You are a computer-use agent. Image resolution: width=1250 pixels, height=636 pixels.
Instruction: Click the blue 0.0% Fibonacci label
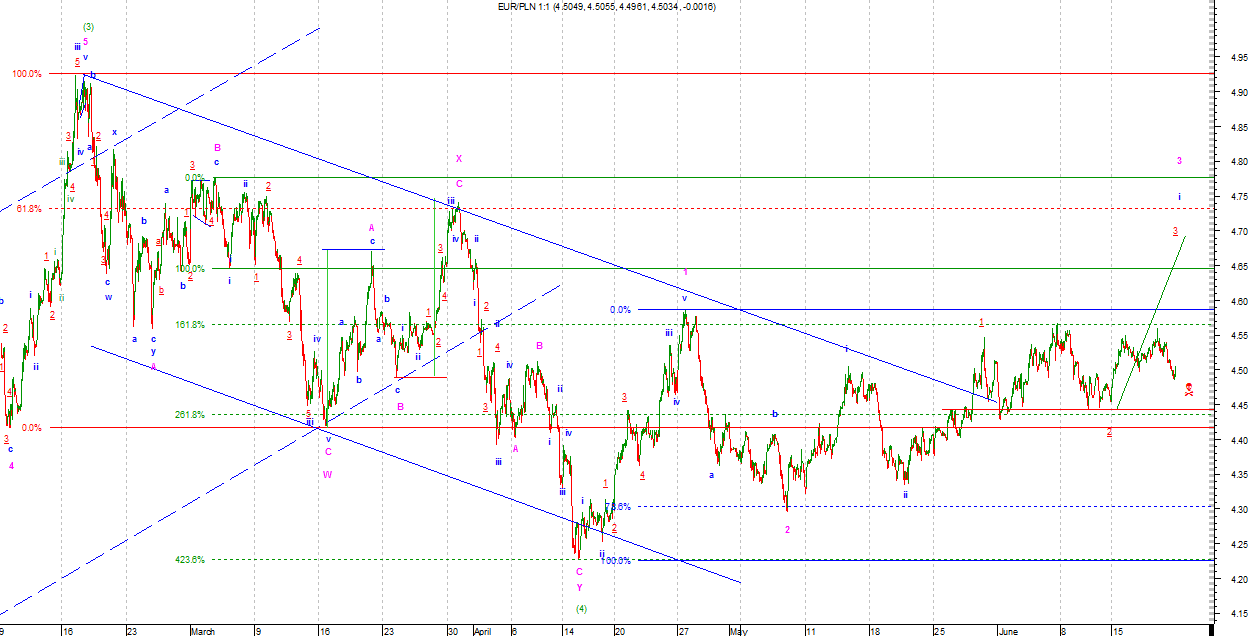point(620,310)
